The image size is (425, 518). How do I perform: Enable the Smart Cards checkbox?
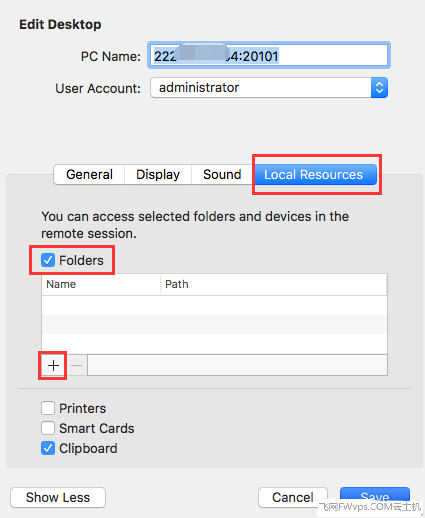(x=48, y=428)
